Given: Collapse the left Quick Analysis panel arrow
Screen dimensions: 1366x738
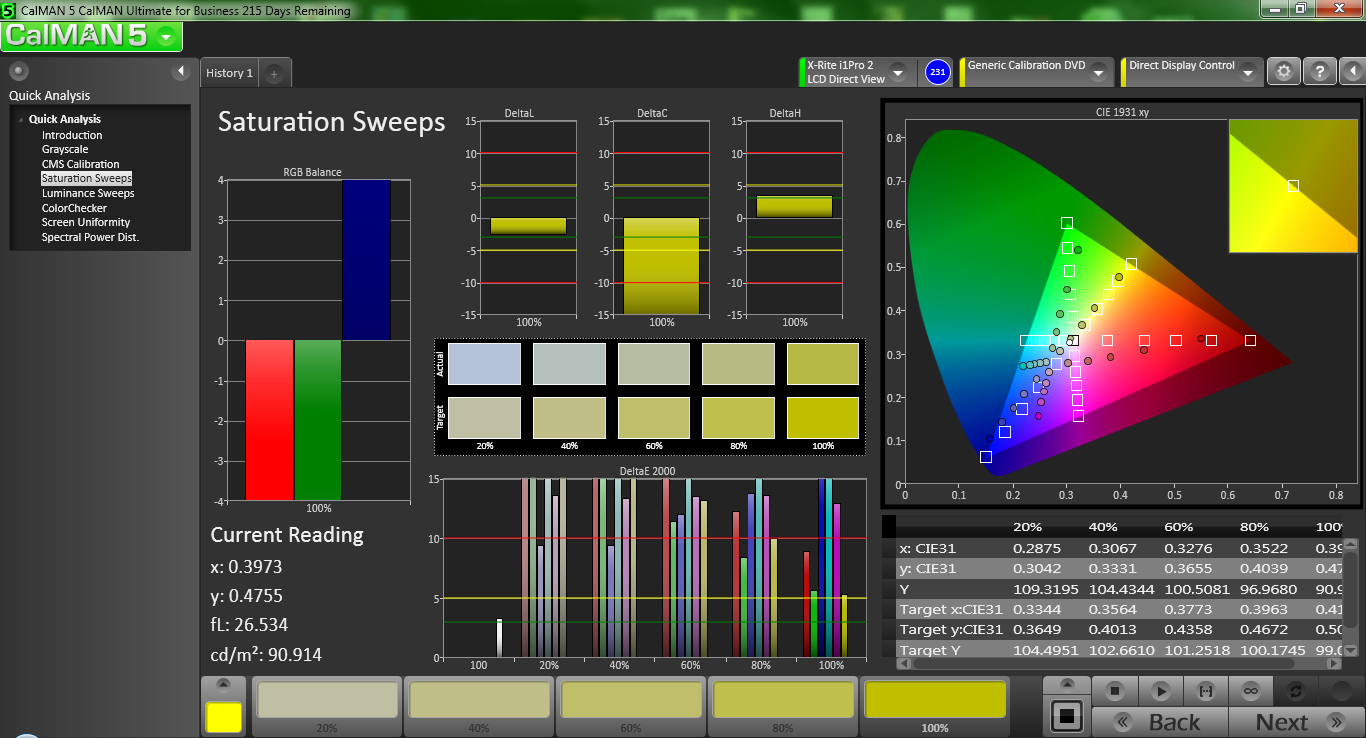Looking at the screenshot, I should tap(181, 71).
